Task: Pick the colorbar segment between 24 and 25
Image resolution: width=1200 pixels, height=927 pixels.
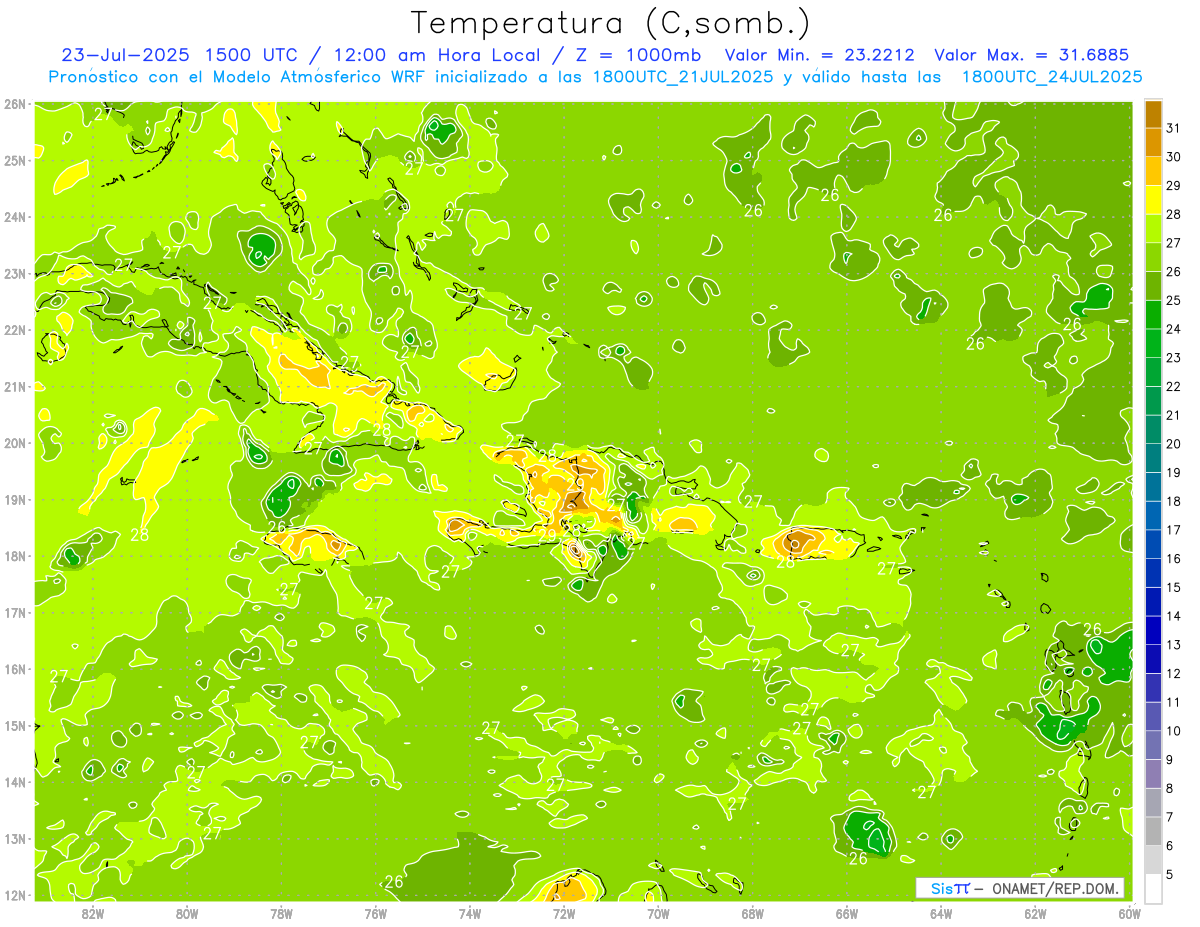Action: (x=1153, y=314)
